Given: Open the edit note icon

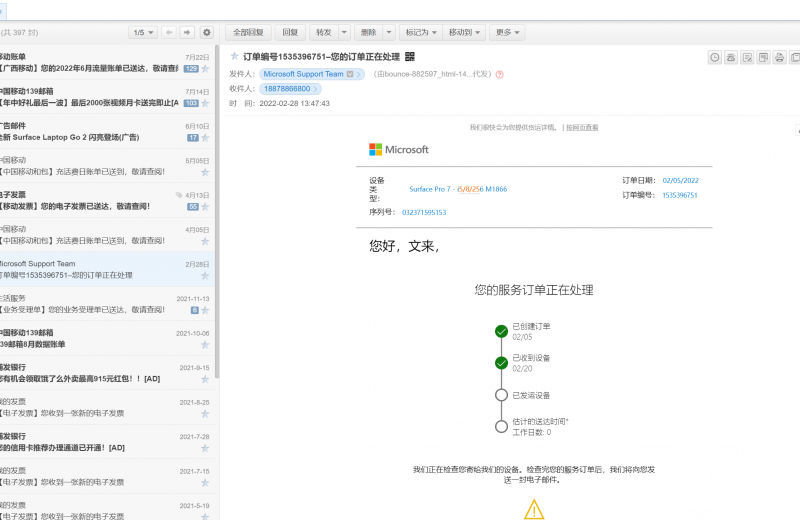Looking at the screenshot, I should coord(747,58).
